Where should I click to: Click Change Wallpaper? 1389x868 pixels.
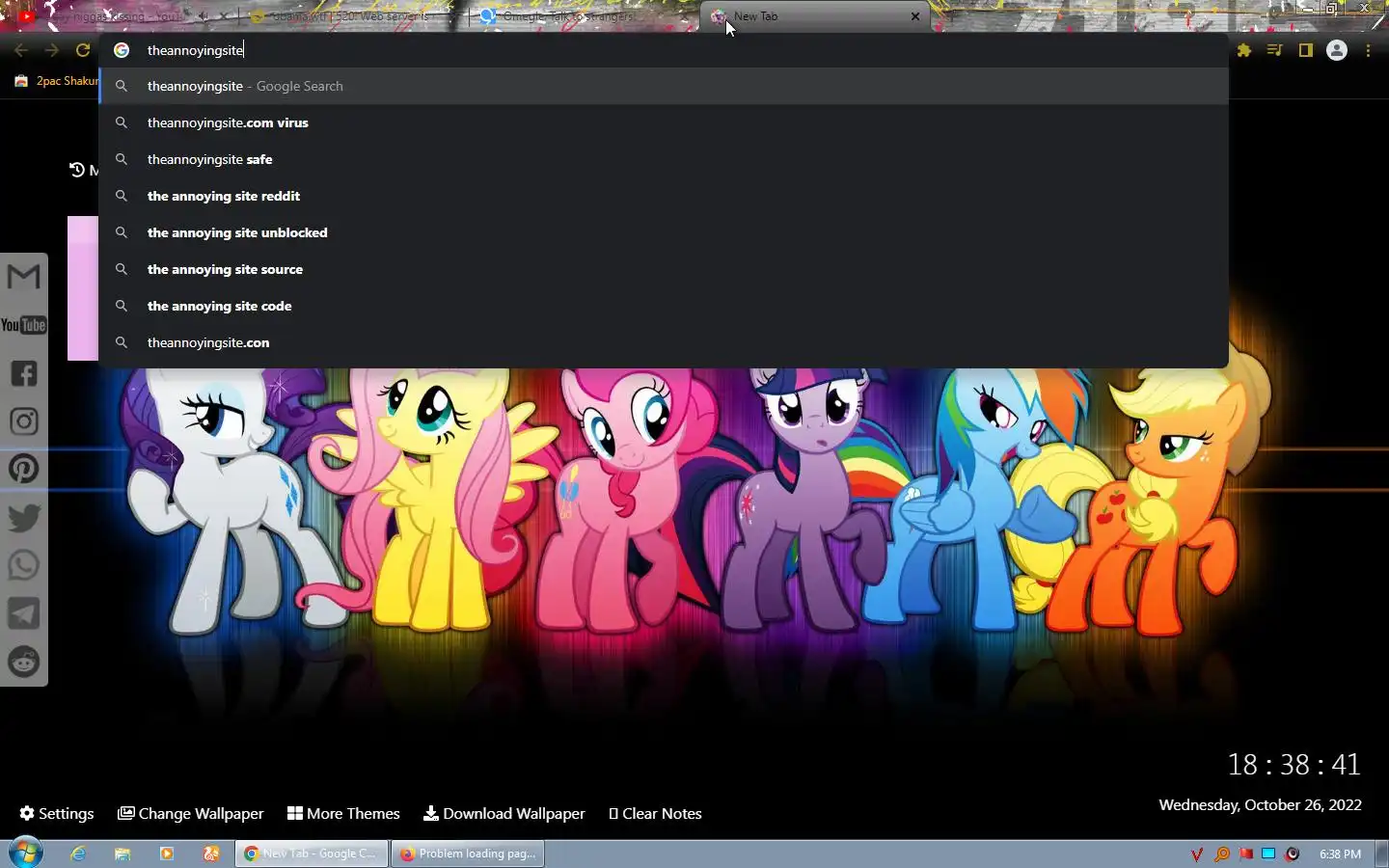[x=191, y=813]
